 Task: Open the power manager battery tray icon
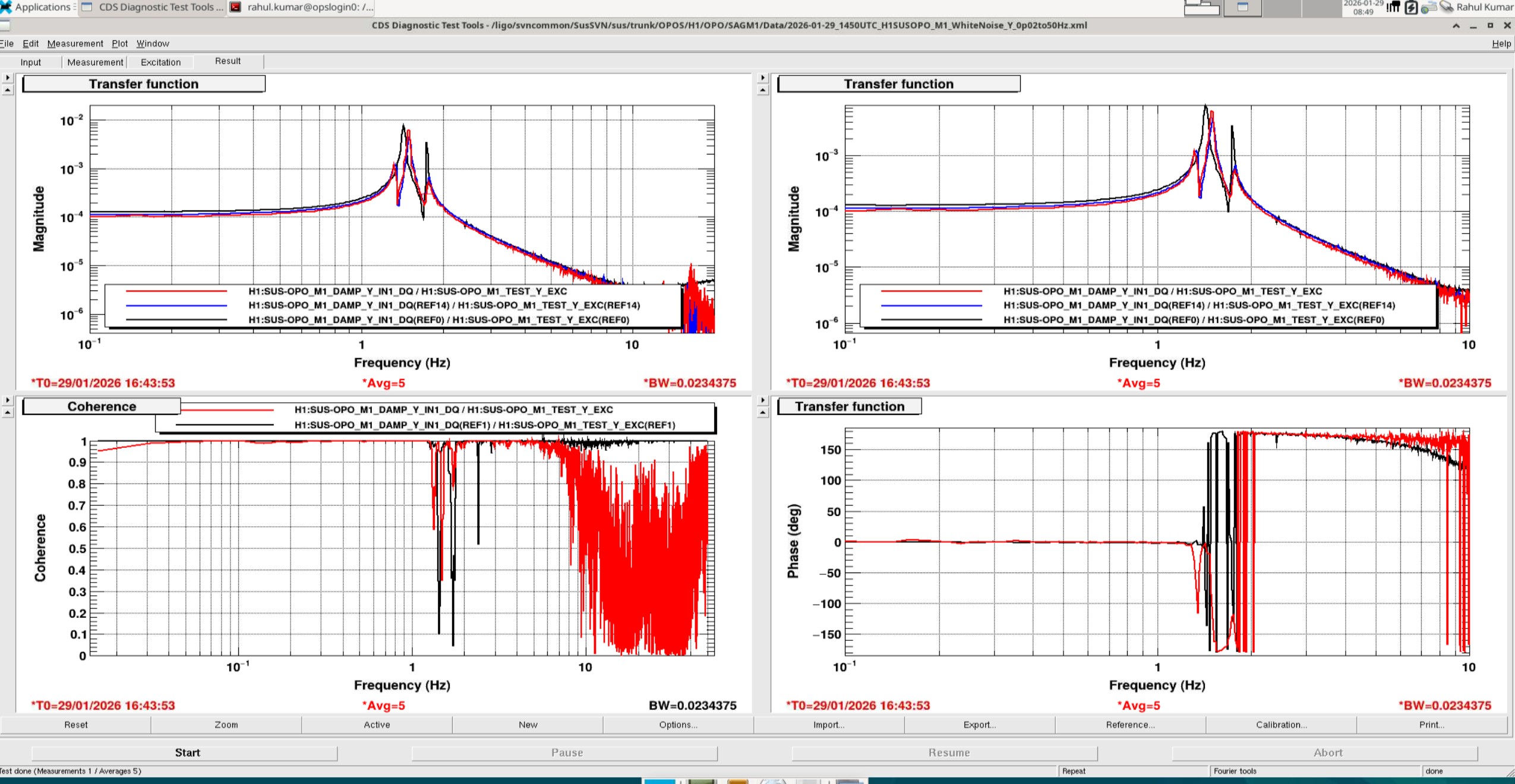click(1411, 7)
